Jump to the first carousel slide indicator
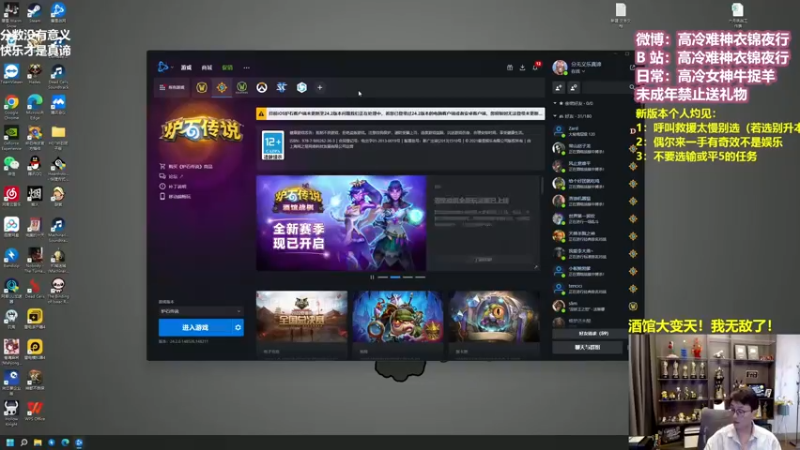Screen dimensions: 800x450 [383, 277]
